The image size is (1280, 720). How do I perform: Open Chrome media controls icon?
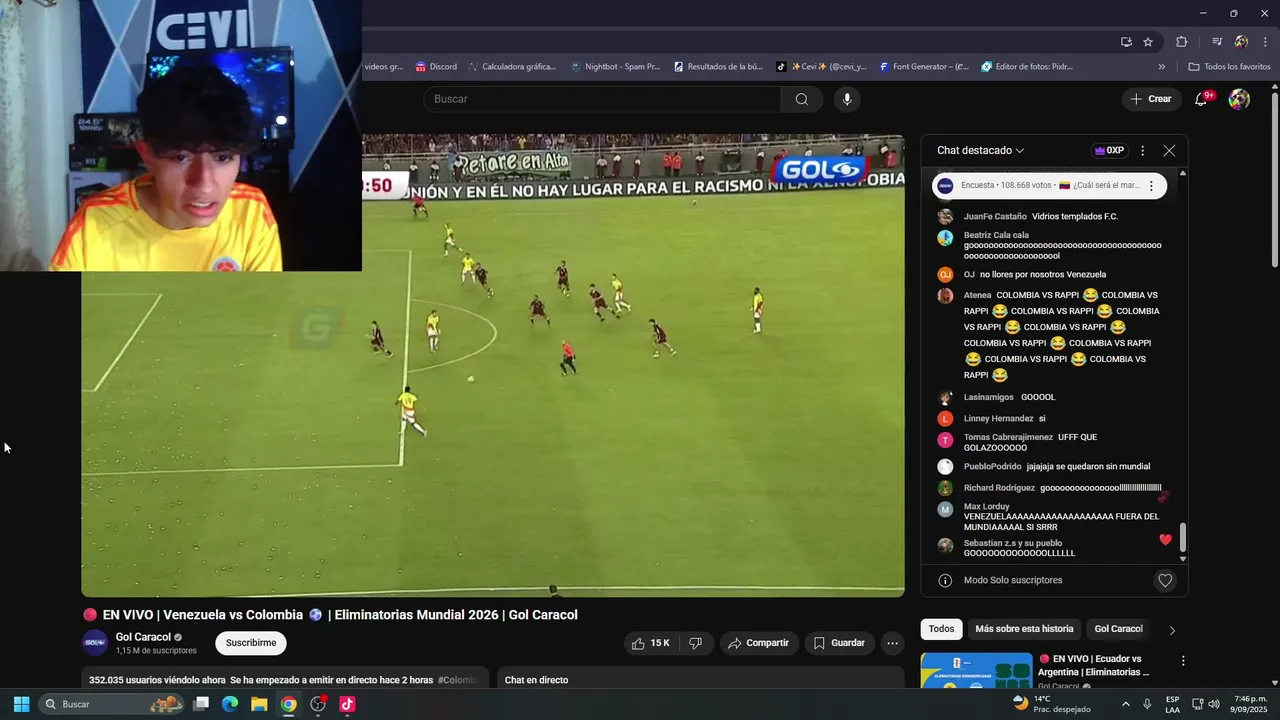pos(1217,42)
